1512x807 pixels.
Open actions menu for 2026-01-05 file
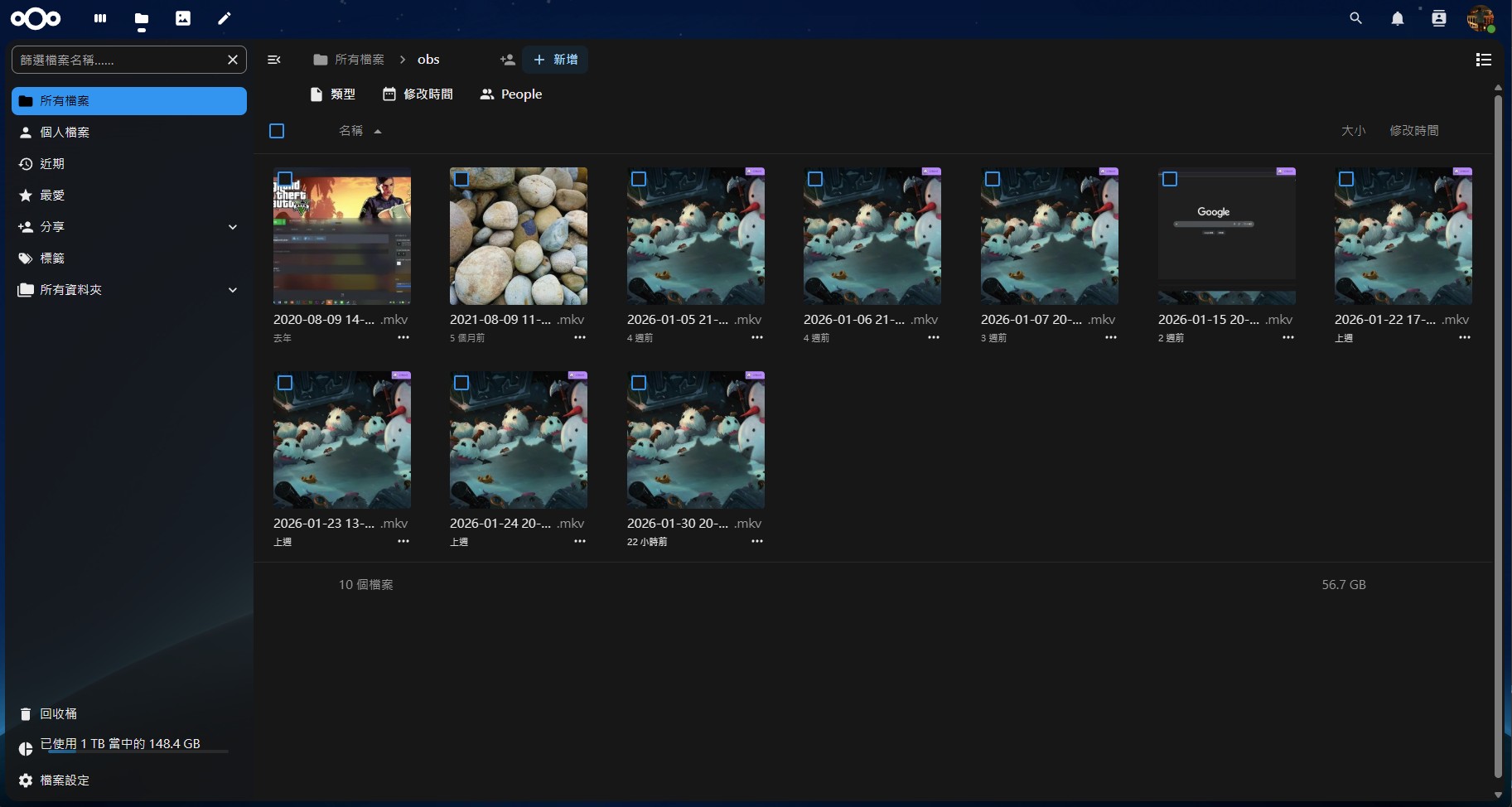757,337
